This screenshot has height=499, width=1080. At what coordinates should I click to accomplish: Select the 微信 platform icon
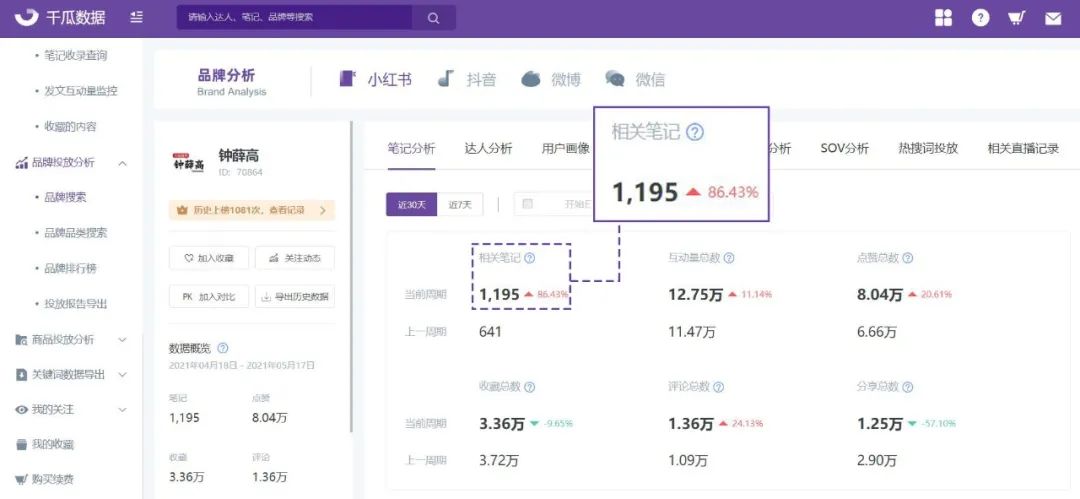point(615,79)
